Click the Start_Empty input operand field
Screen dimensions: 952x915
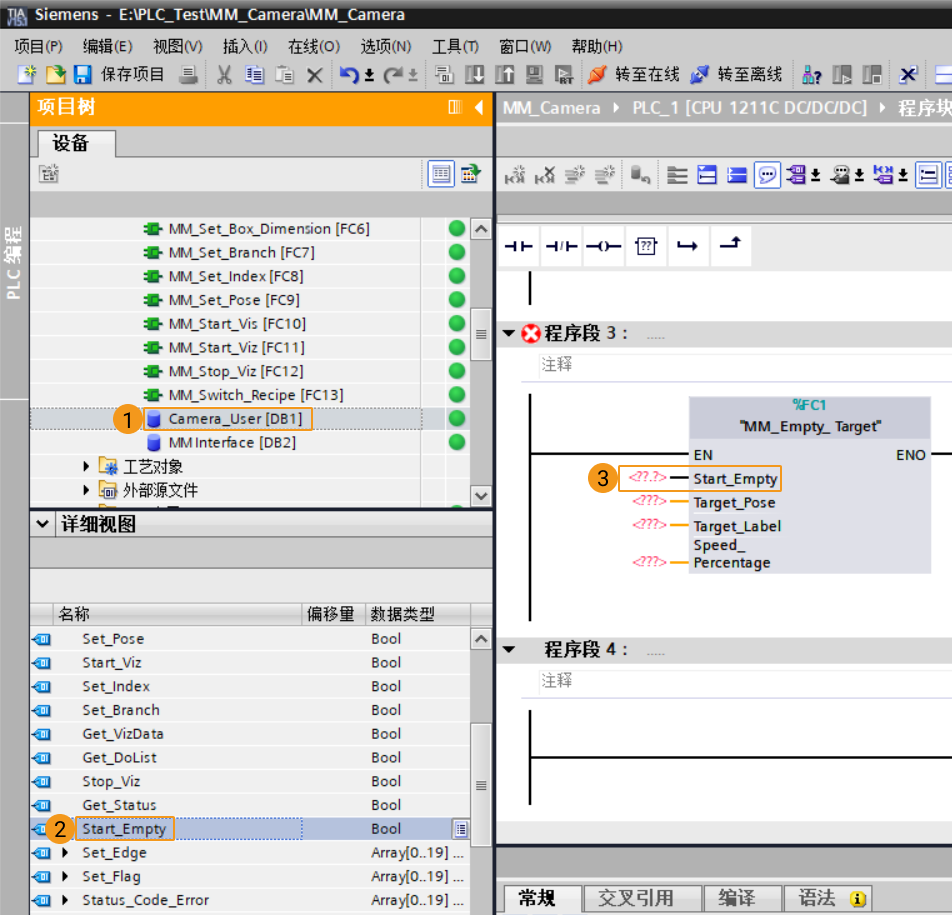pyautogui.click(x=648, y=478)
